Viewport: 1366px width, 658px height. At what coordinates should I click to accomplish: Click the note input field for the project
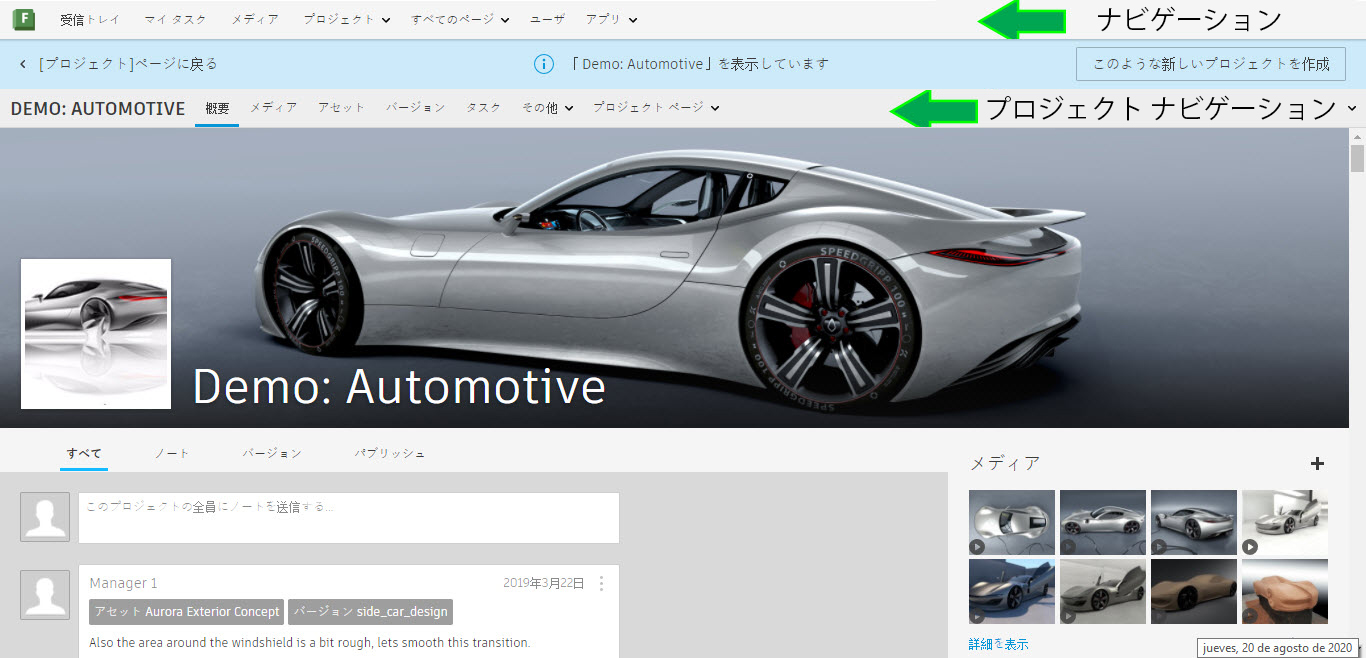pyautogui.click(x=349, y=518)
